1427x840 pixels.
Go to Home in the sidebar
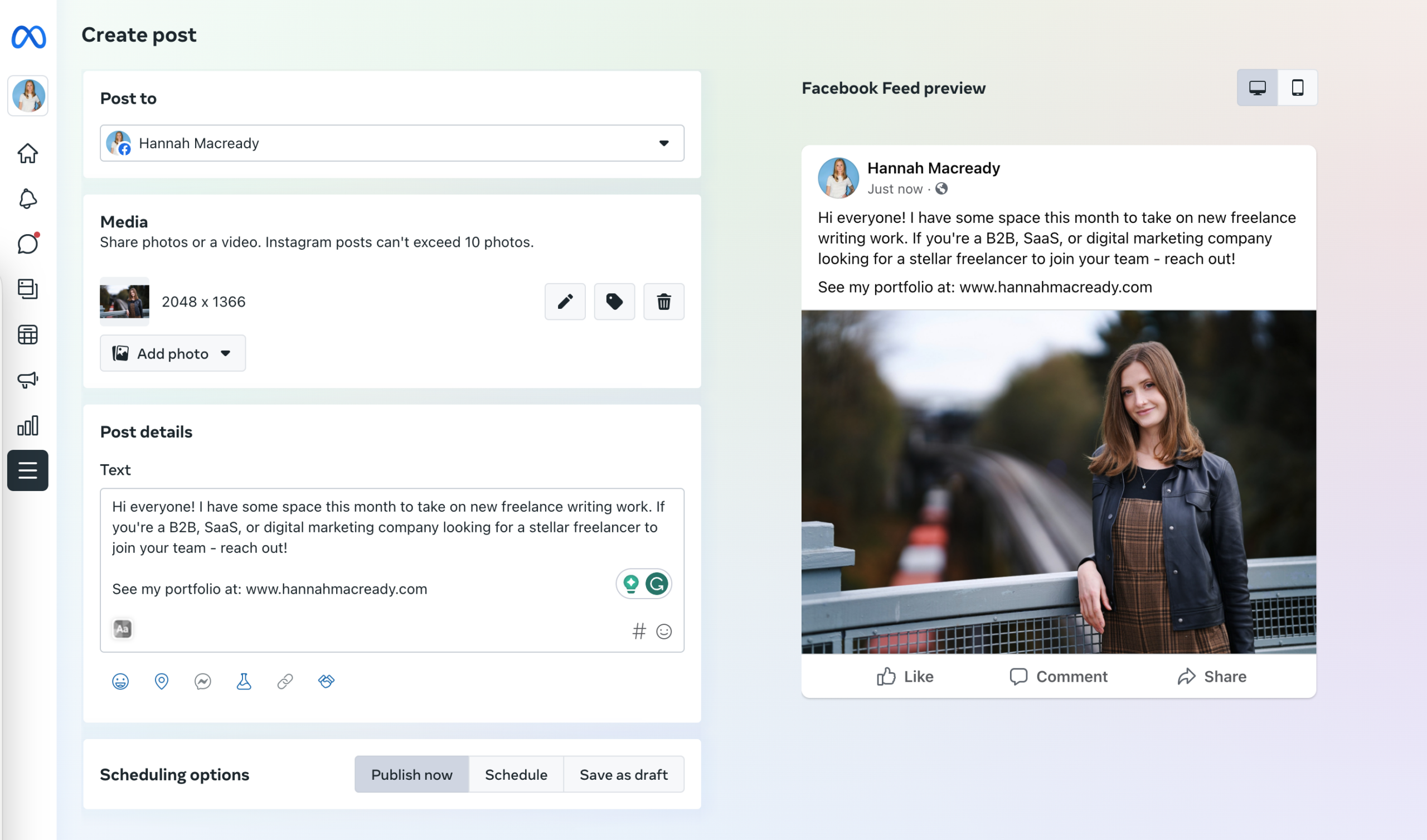click(28, 153)
